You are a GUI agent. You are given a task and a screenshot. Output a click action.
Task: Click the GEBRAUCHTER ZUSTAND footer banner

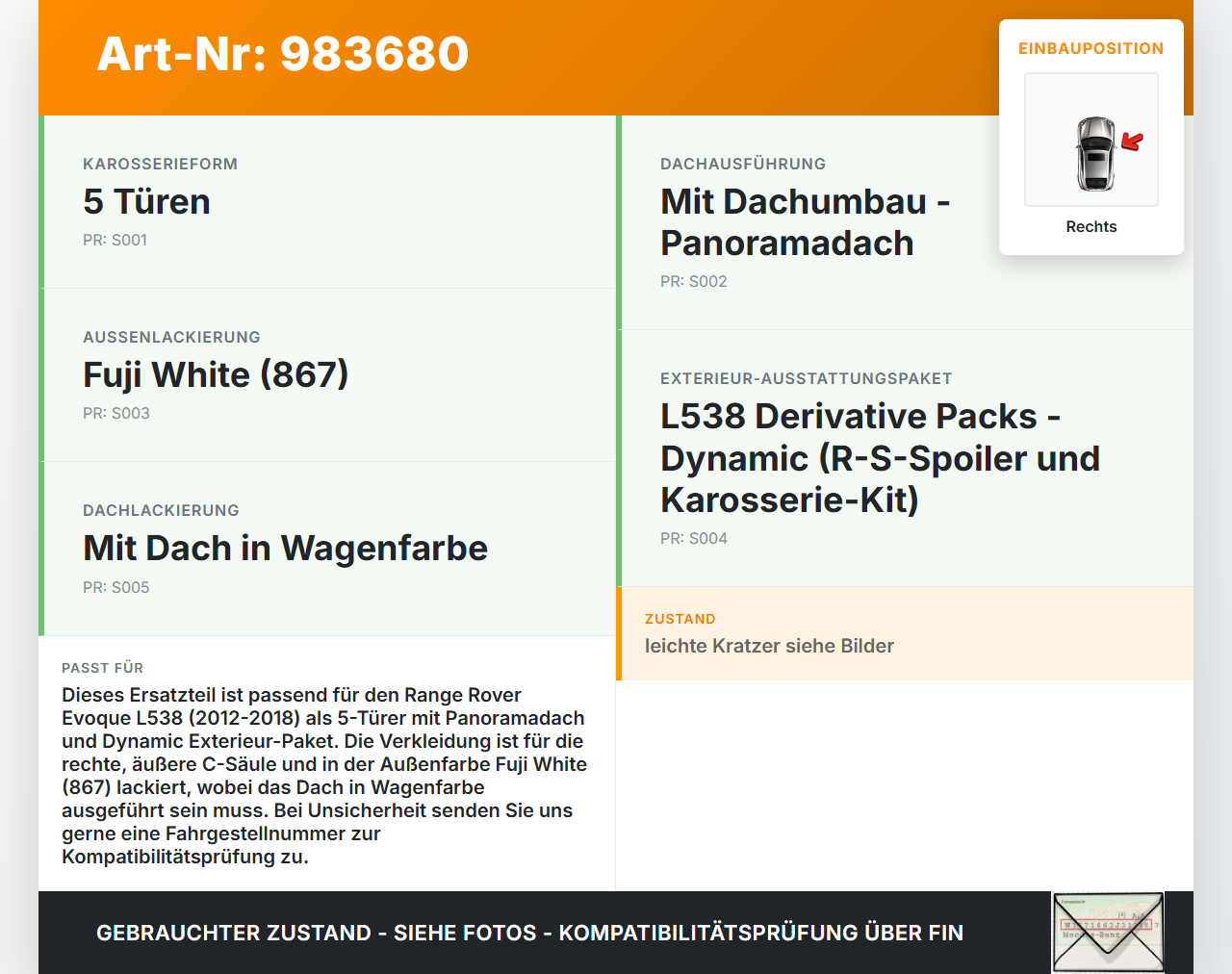[529, 933]
